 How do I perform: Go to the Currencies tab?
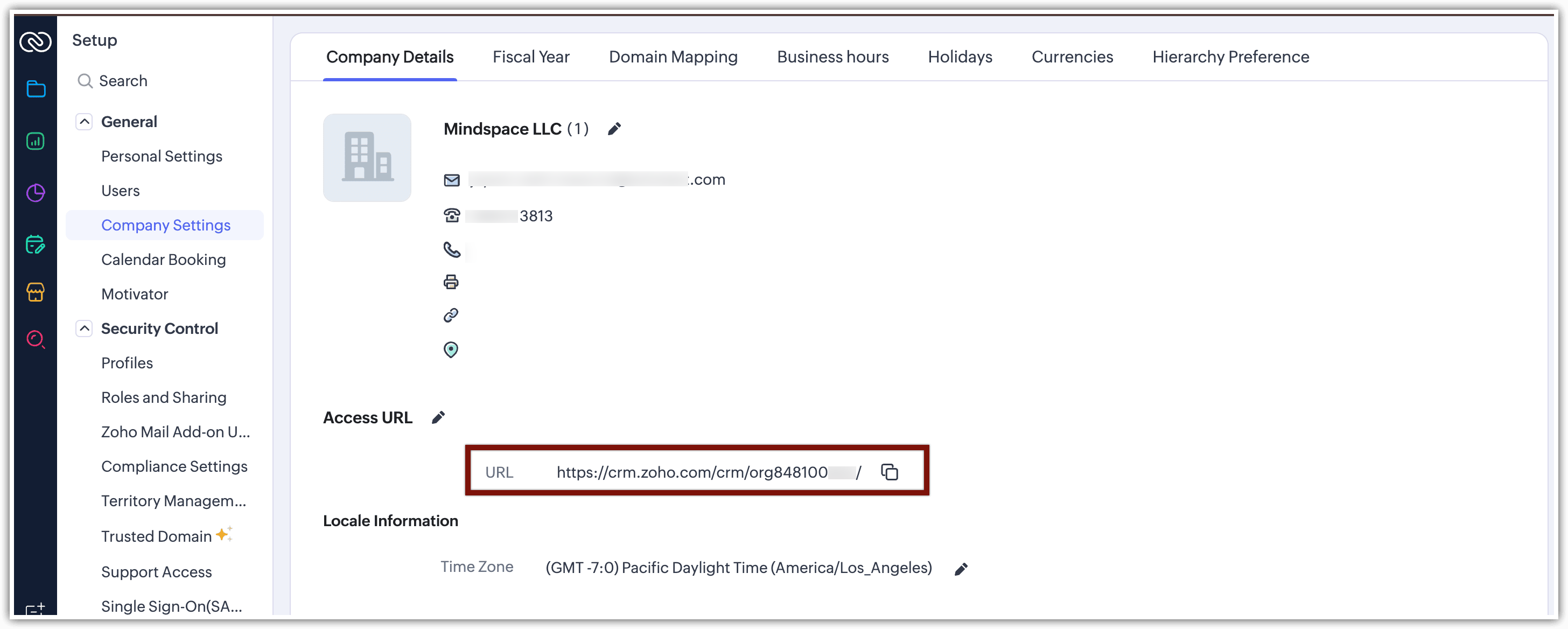[1072, 57]
